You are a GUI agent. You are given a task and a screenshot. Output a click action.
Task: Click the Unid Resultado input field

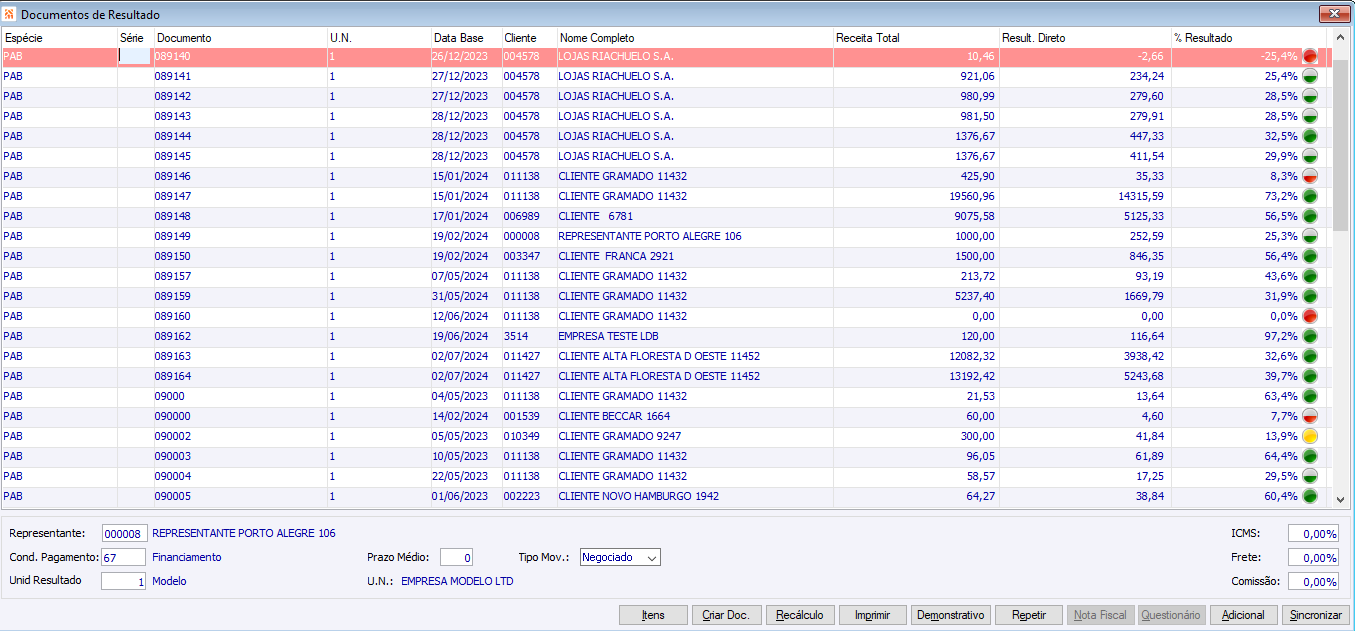(x=124, y=581)
